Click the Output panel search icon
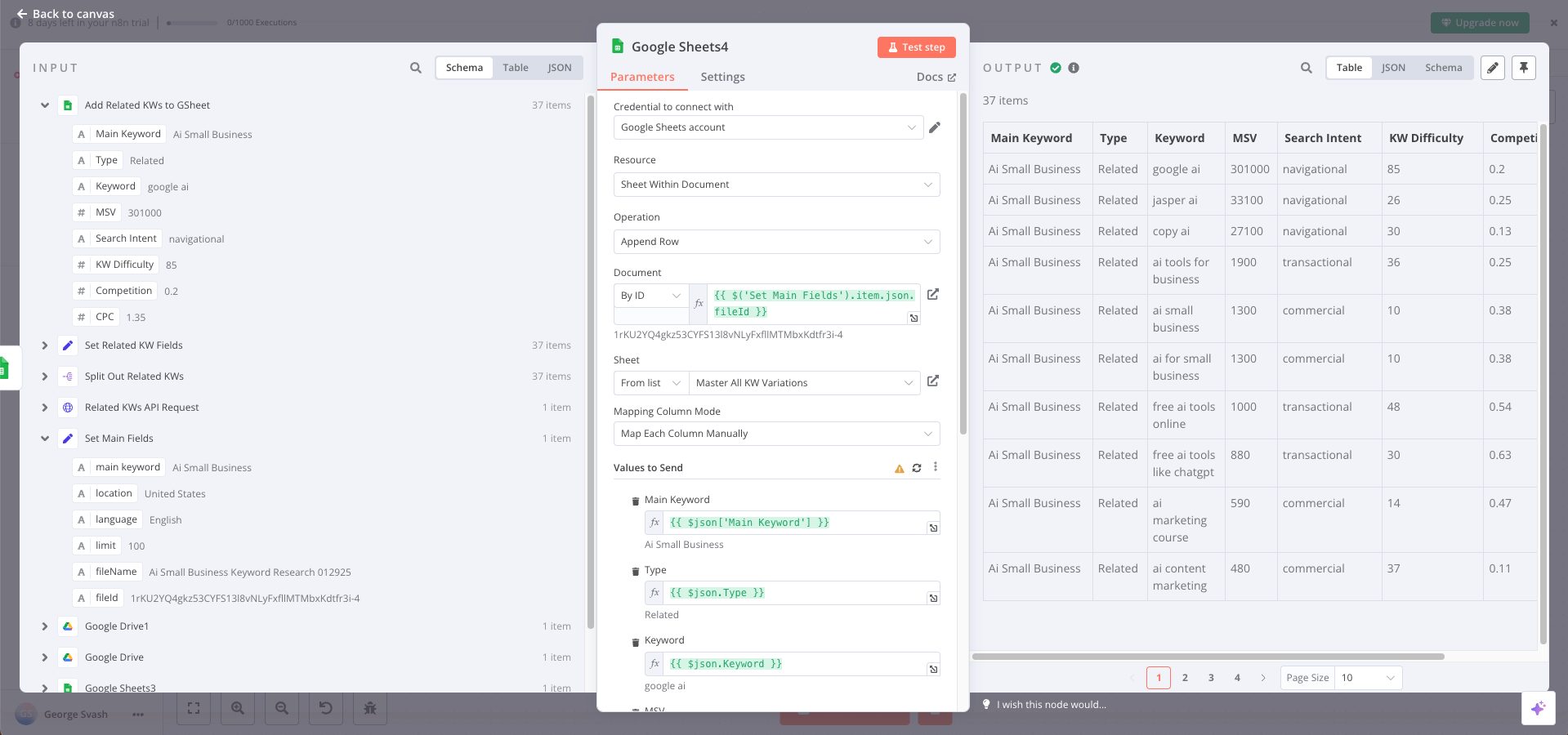 (x=1307, y=68)
